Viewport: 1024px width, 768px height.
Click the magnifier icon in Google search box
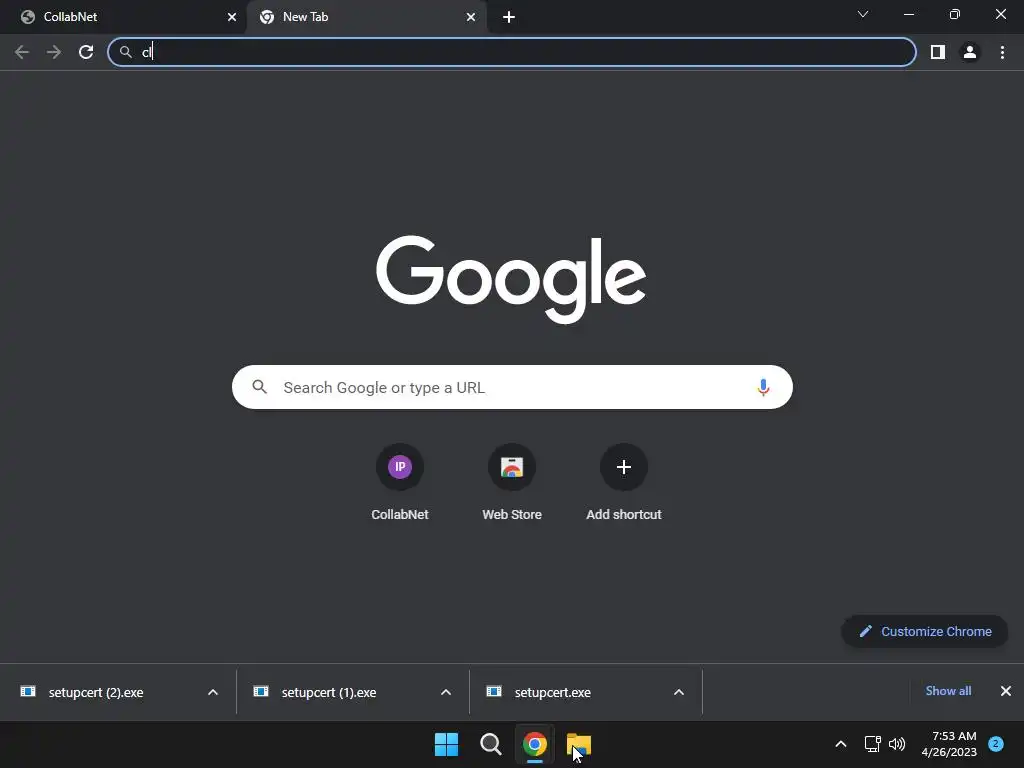tap(260, 387)
